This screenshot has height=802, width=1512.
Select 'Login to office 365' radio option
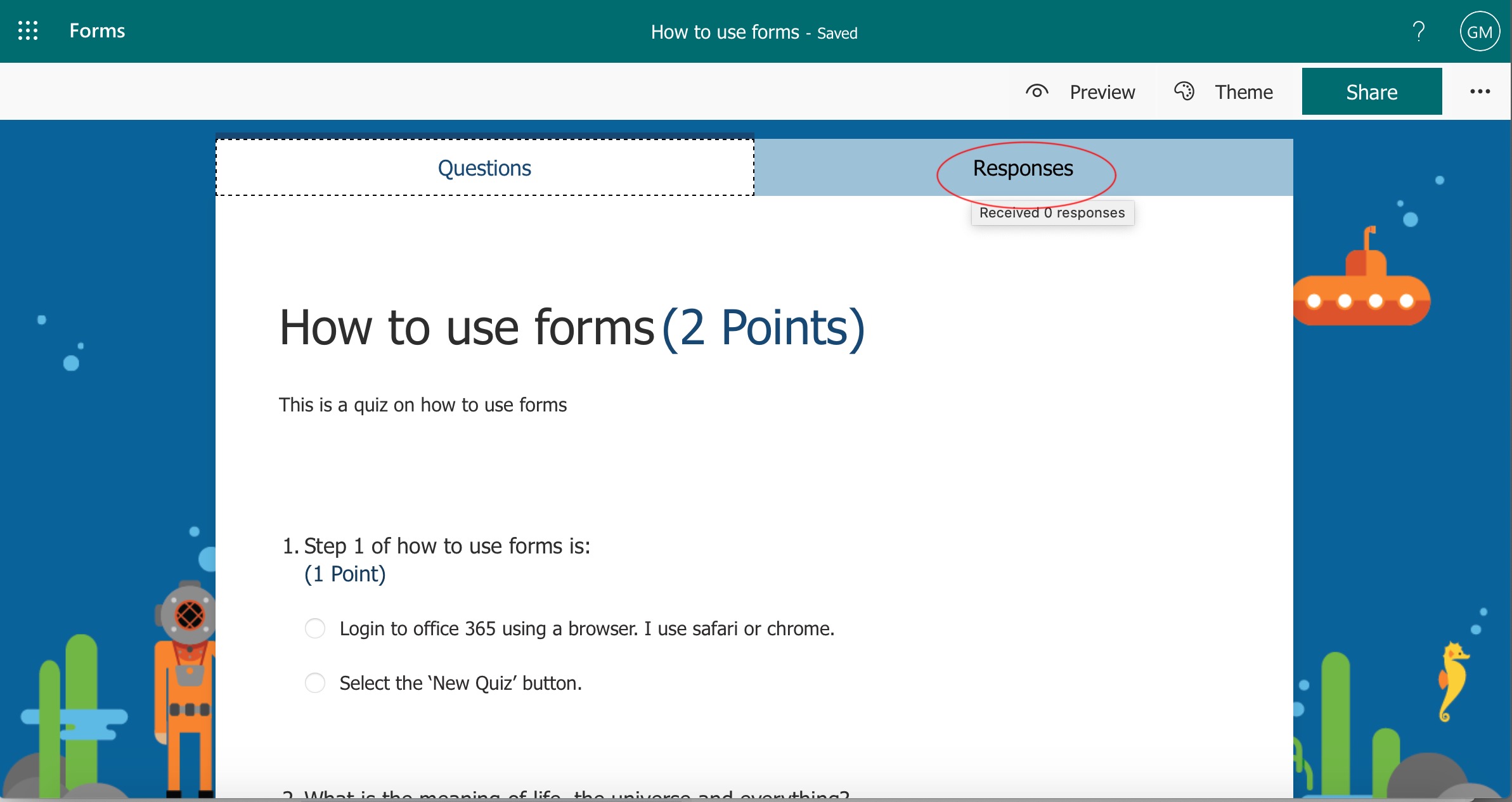(x=315, y=628)
